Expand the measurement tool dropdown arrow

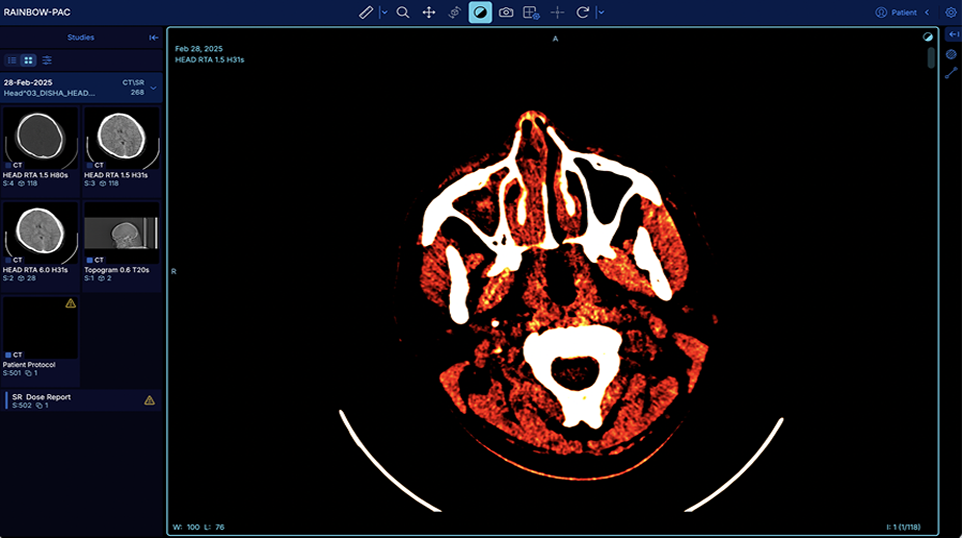click(x=384, y=13)
